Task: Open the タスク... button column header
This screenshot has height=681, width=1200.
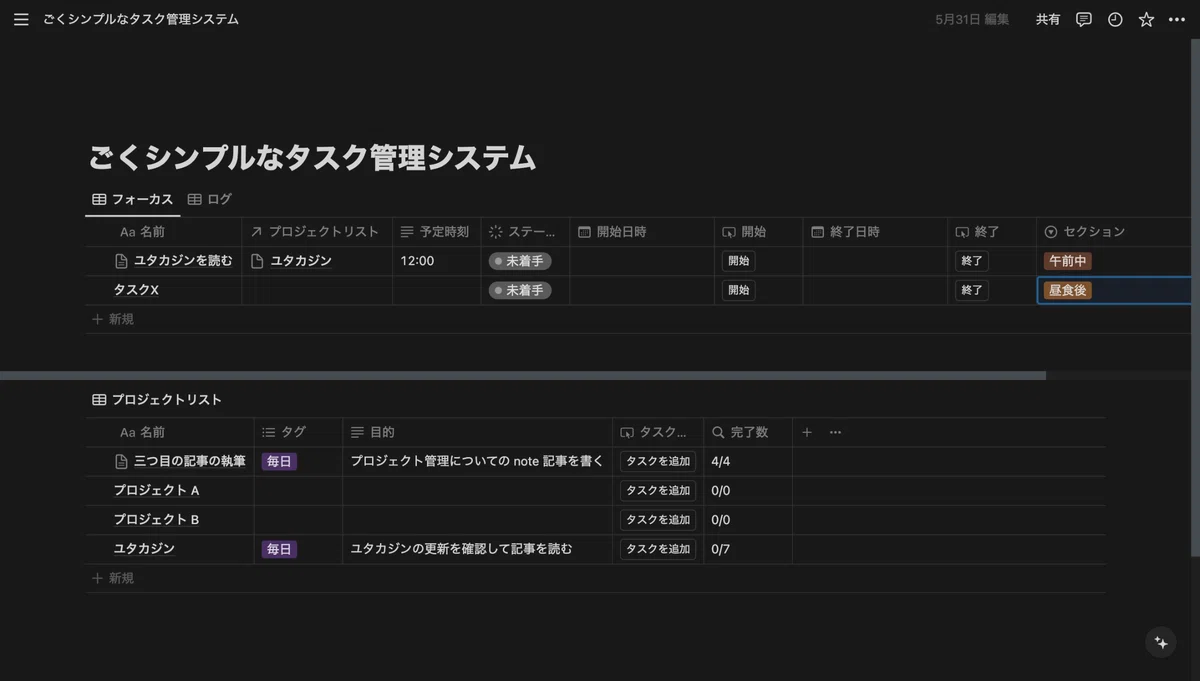Action: tap(658, 432)
